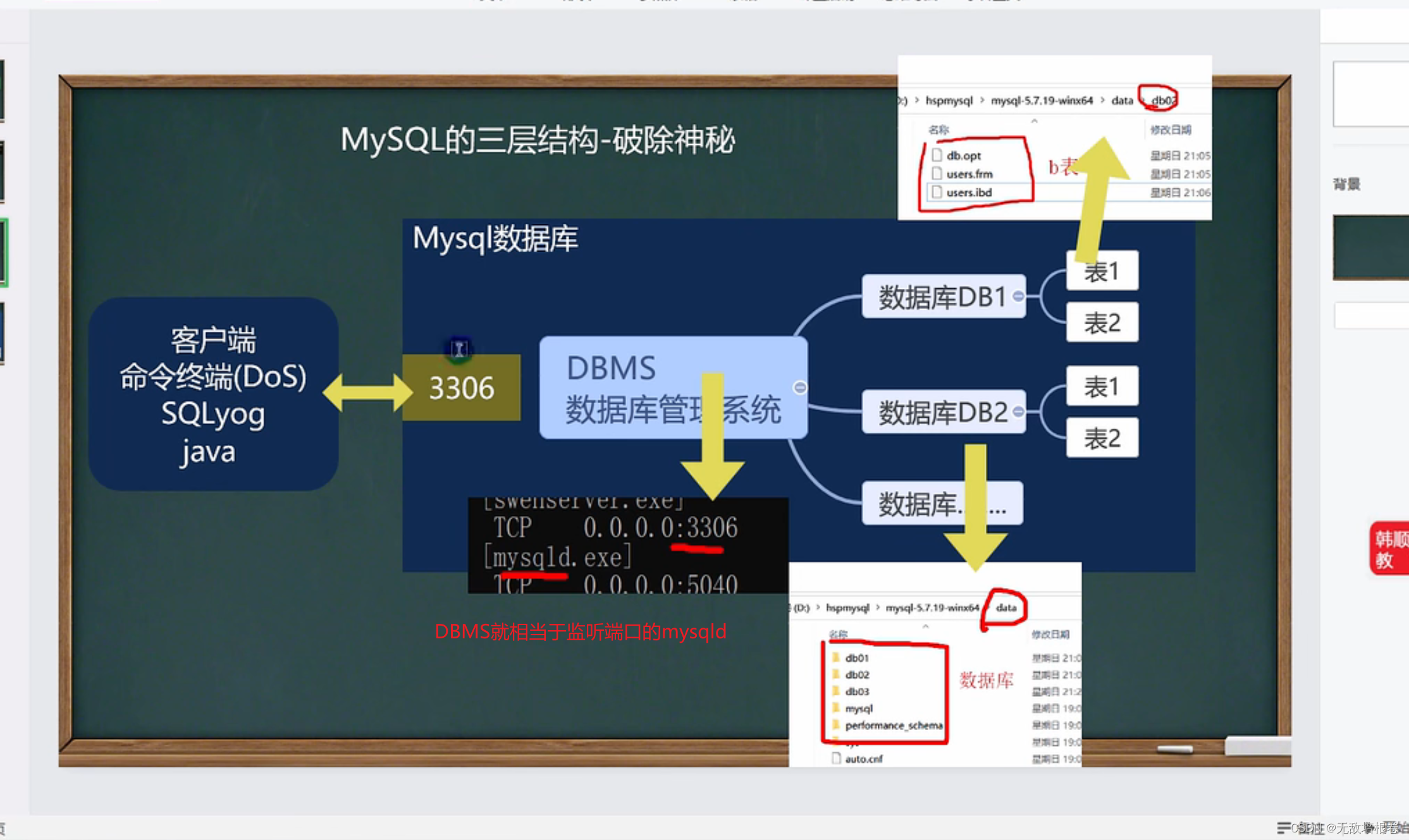Select 表2 under 数据库DB2
Image resolution: width=1409 pixels, height=840 pixels.
coord(1102,437)
